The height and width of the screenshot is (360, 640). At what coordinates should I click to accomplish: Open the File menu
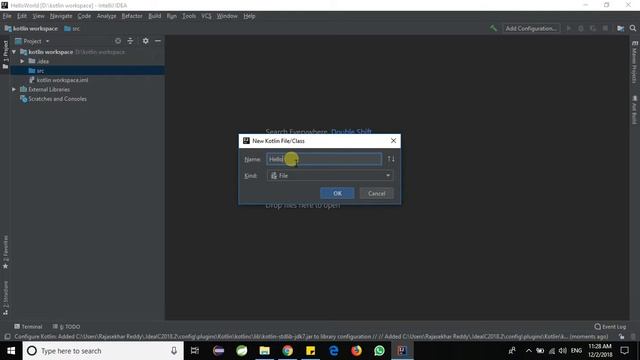(7, 16)
